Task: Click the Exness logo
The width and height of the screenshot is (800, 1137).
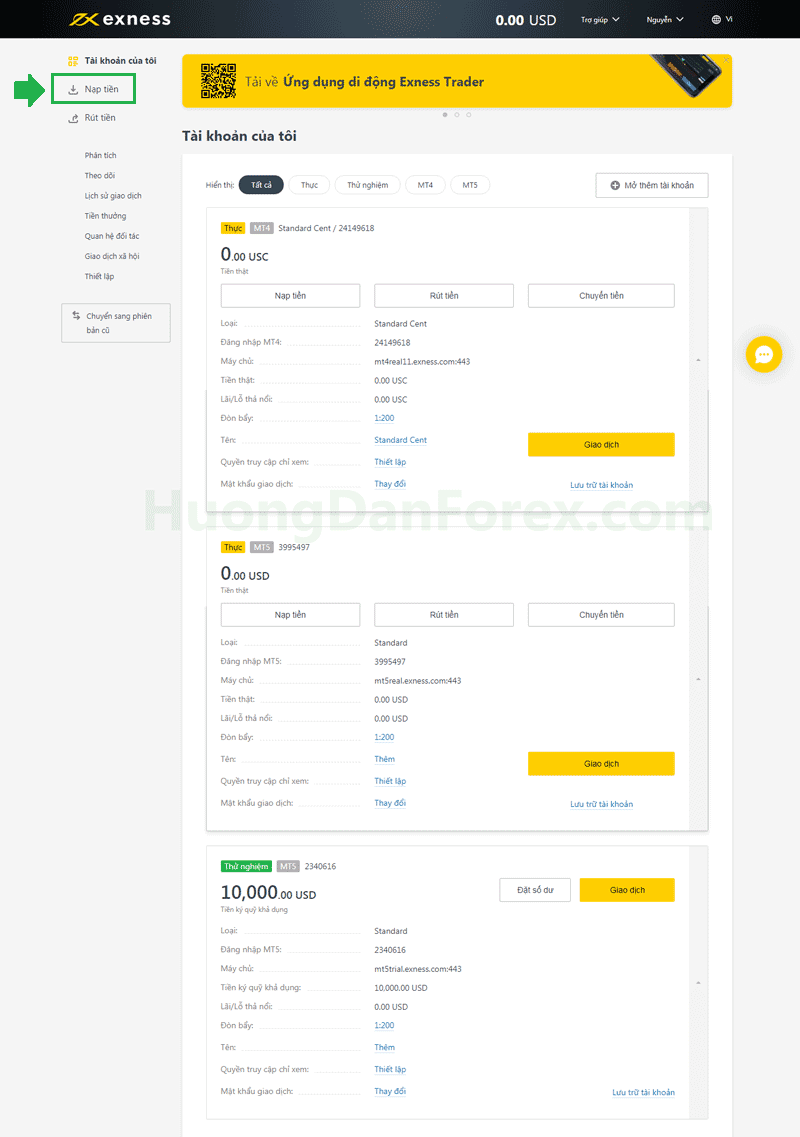Action: point(120,20)
